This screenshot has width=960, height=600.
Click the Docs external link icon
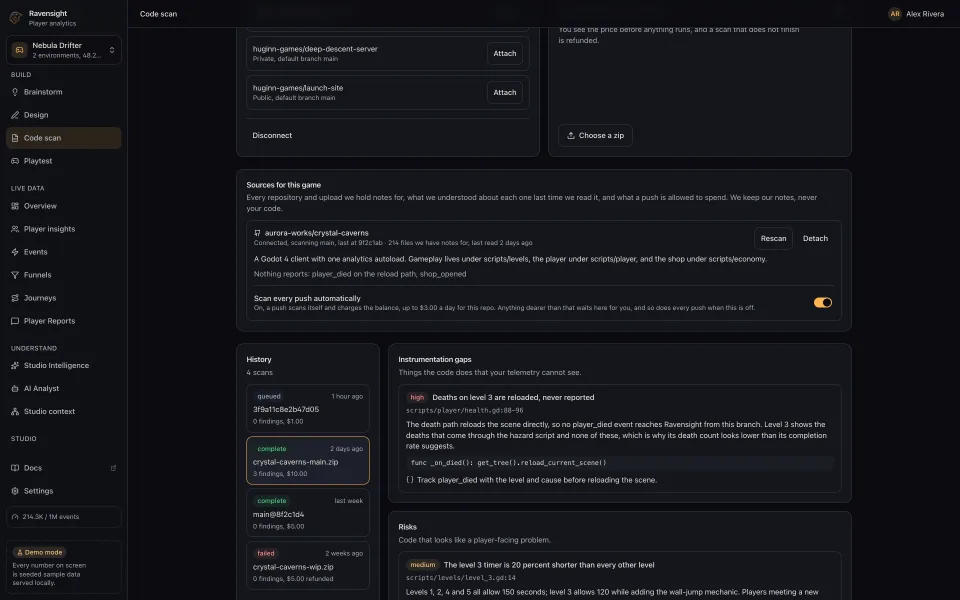coord(113,468)
